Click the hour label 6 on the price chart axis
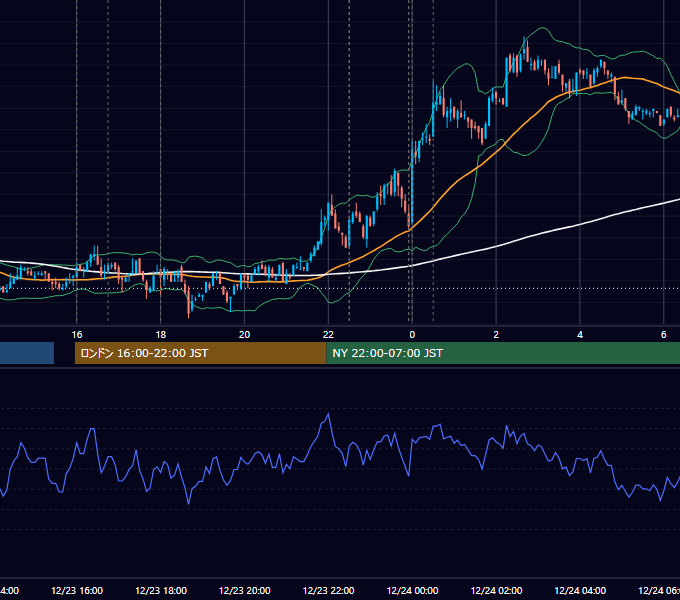 (x=664, y=334)
